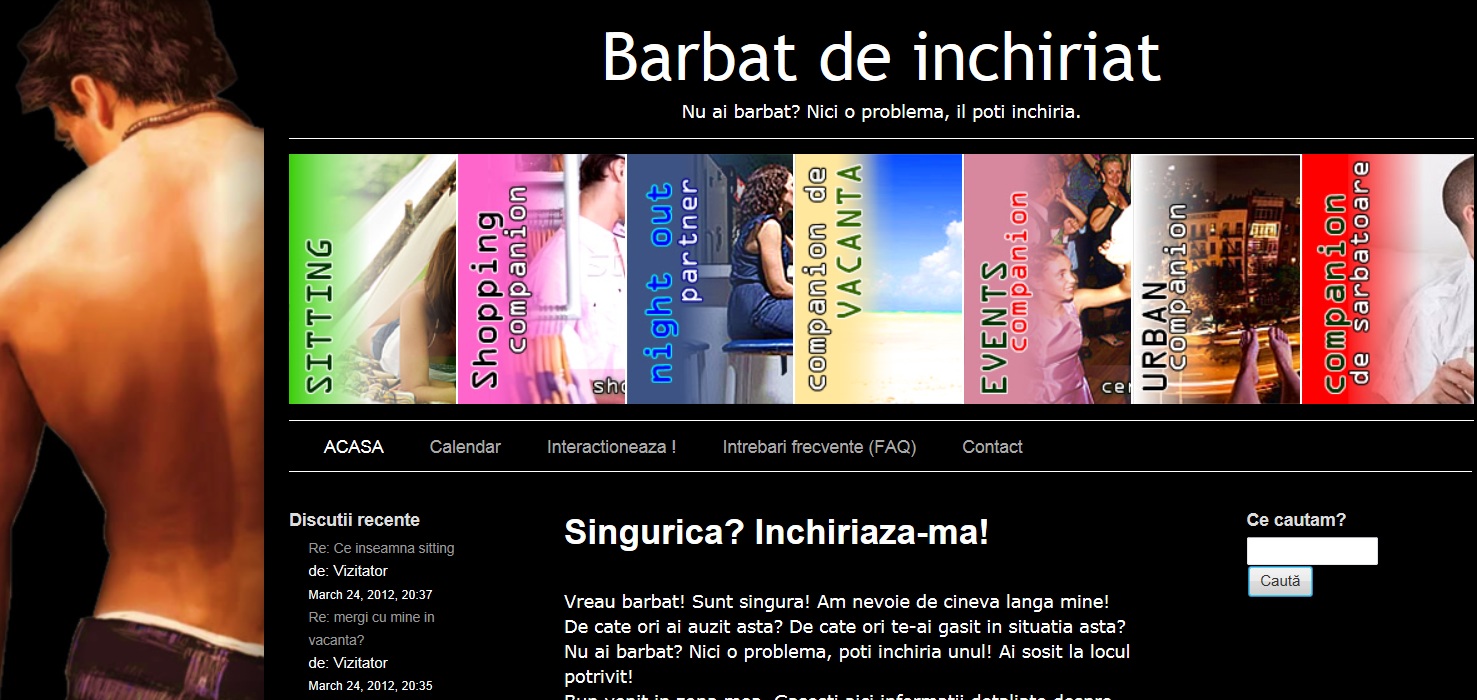
Task: Open 'Re: mergi cu mine in vacanta?'
Action: click(x=371, y=628)
